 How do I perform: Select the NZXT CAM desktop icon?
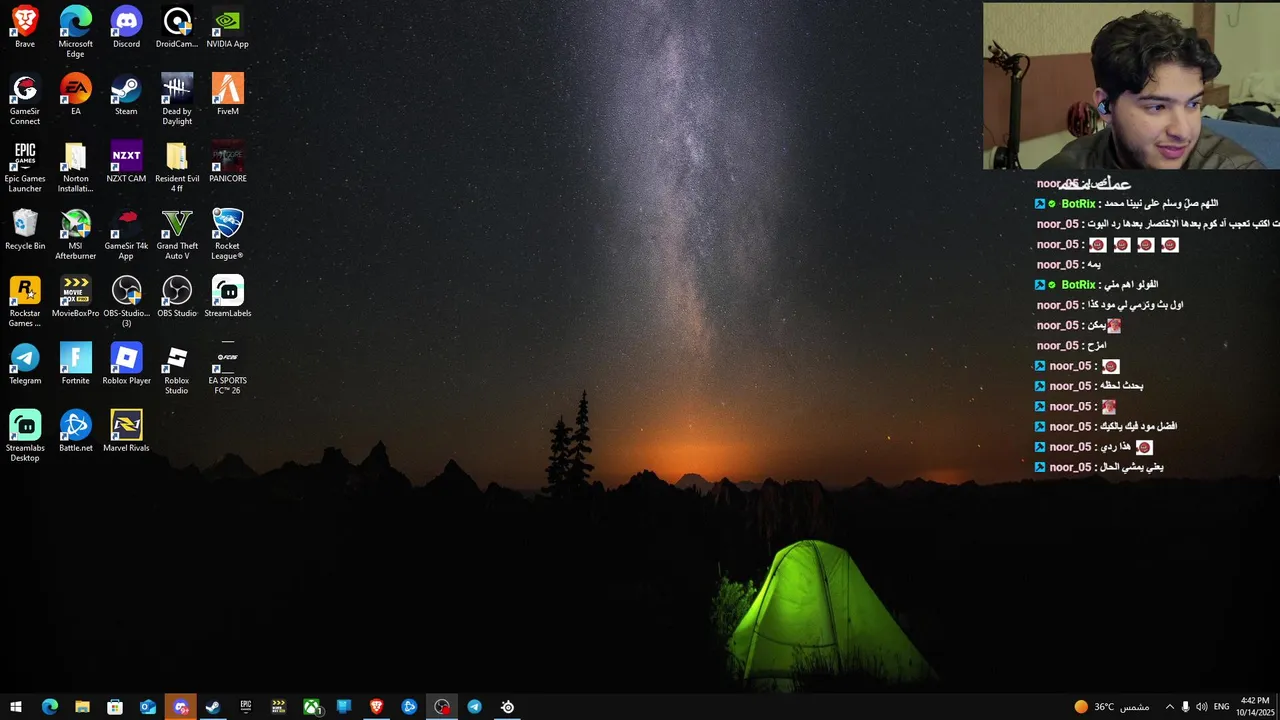point(126,162)
